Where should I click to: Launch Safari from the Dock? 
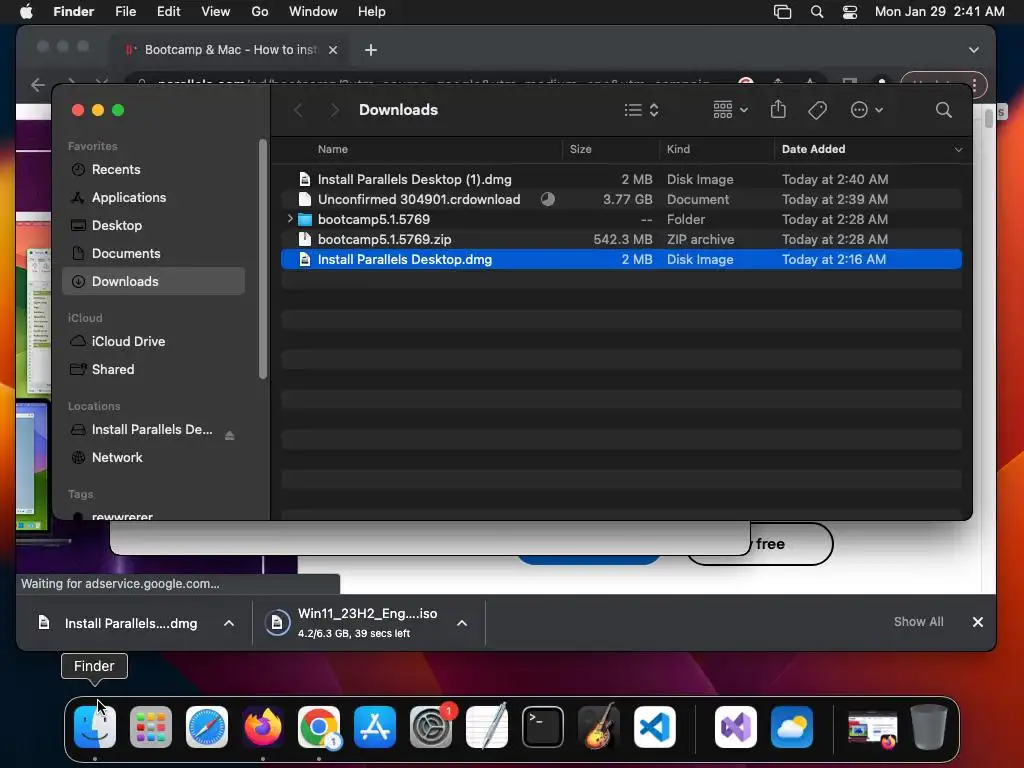207,727
